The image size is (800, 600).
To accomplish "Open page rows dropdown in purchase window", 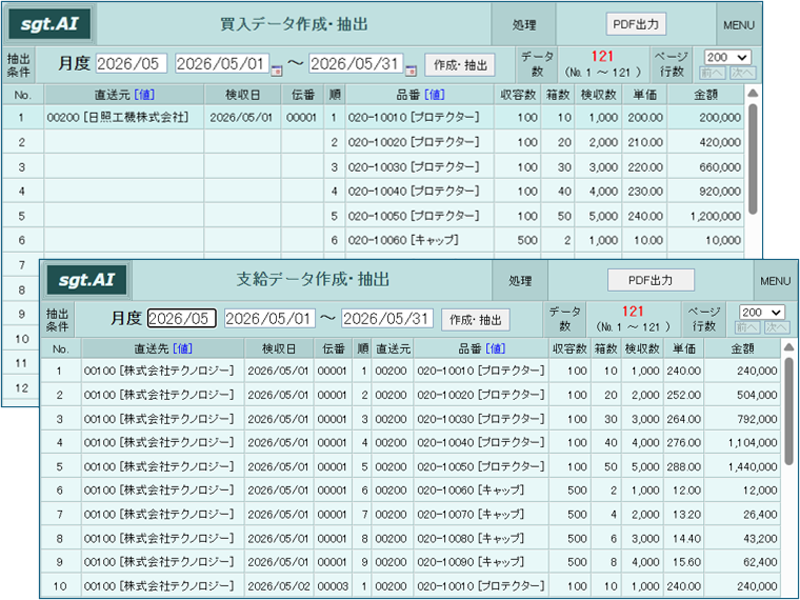I will [x=727, y=57].
